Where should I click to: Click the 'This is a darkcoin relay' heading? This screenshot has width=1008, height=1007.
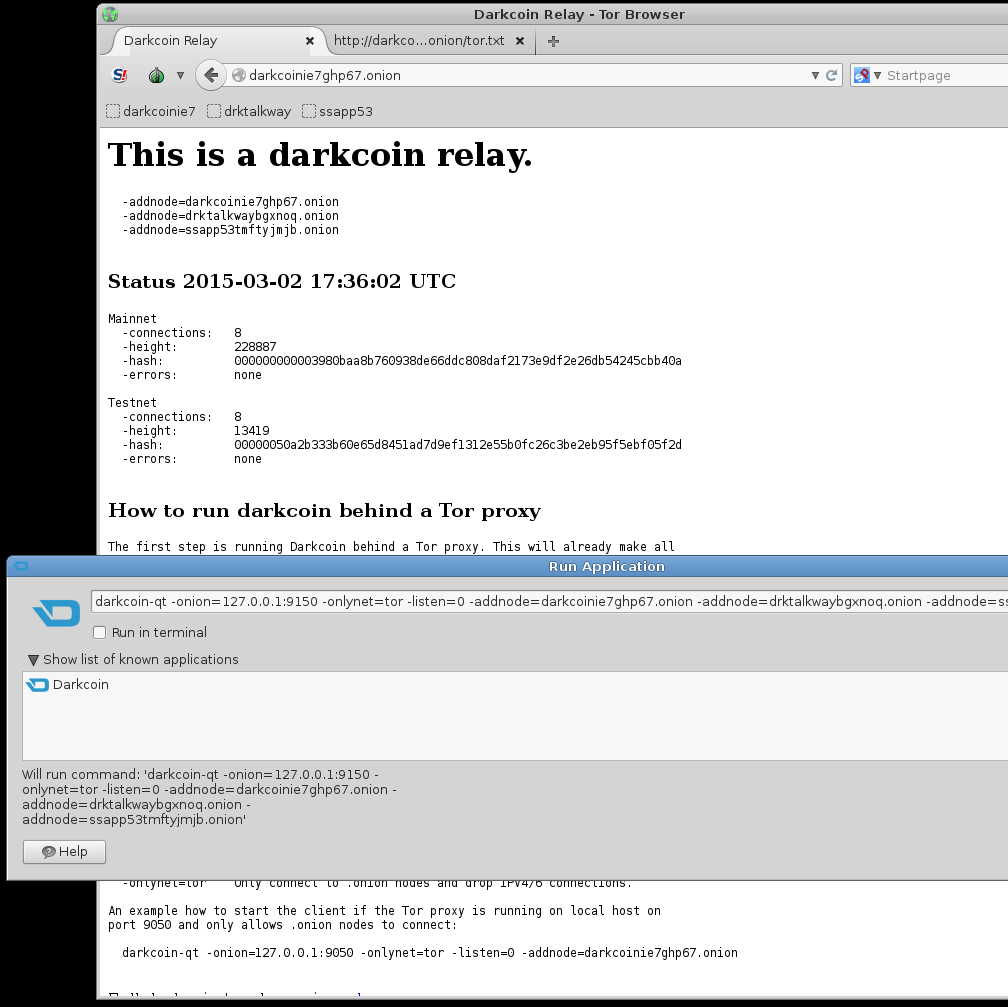point(320,155)
